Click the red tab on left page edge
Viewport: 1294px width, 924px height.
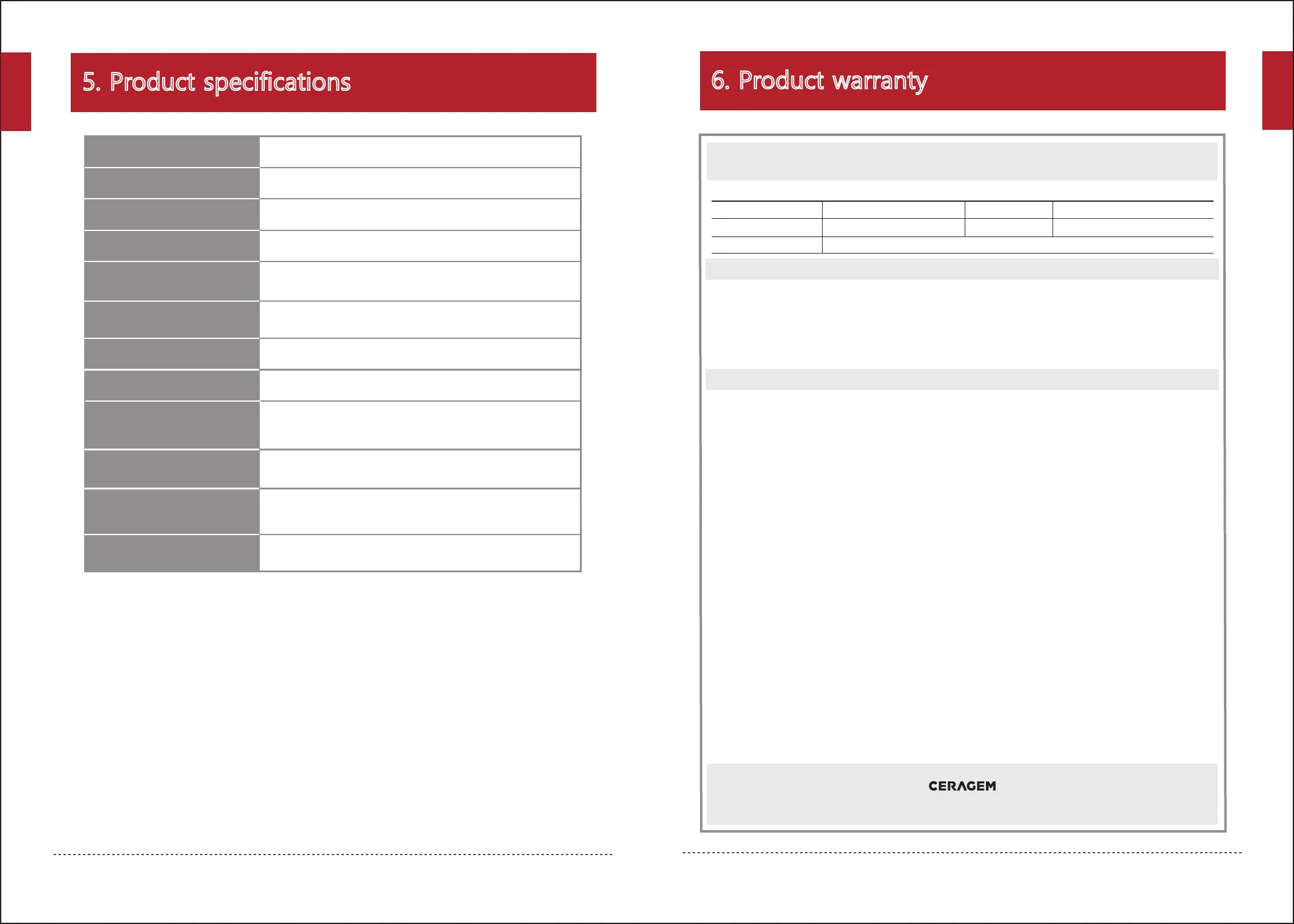16,91
